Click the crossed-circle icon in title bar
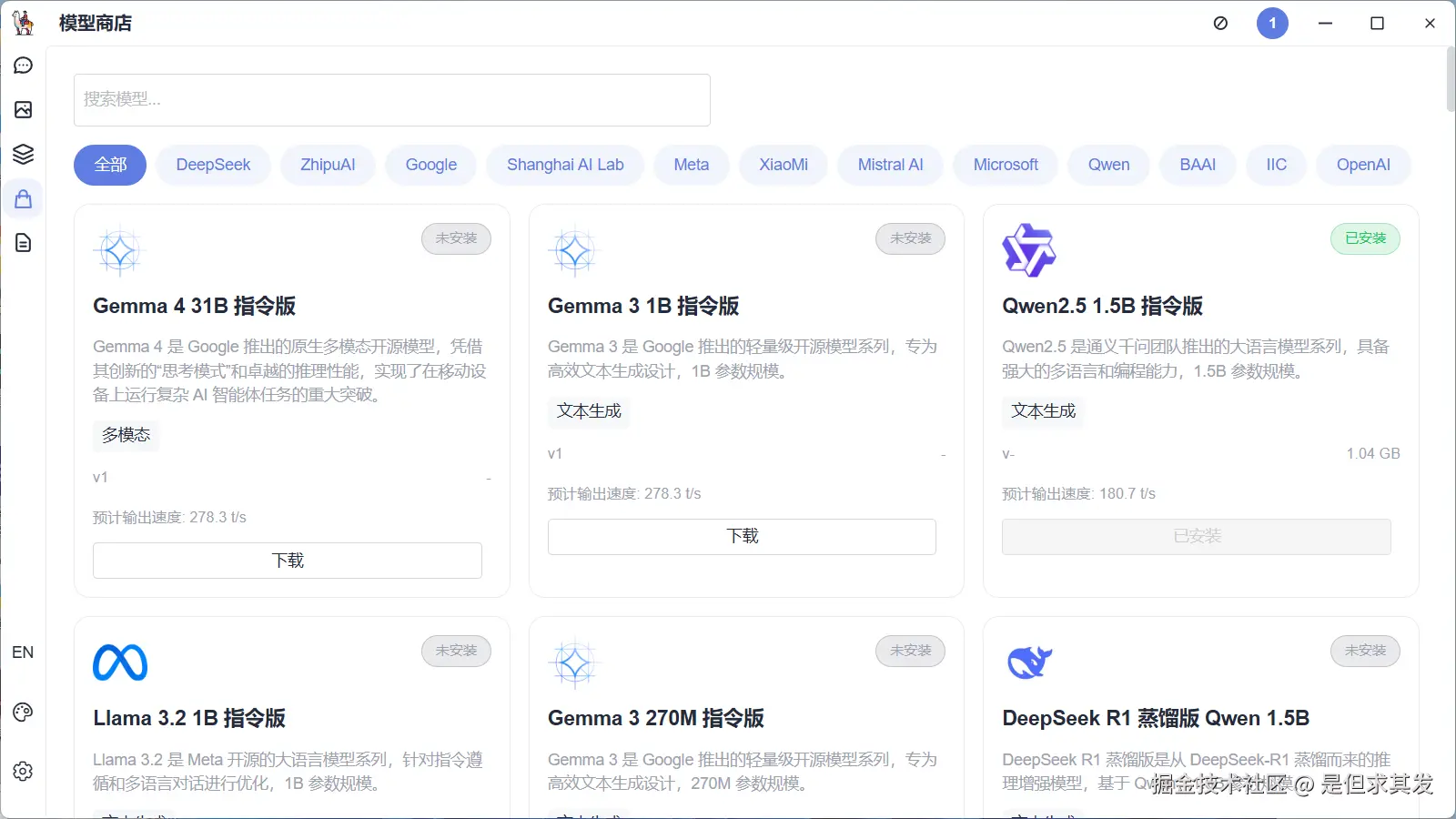This screenshot has height=819, width=1456. tap(1220, 23)
